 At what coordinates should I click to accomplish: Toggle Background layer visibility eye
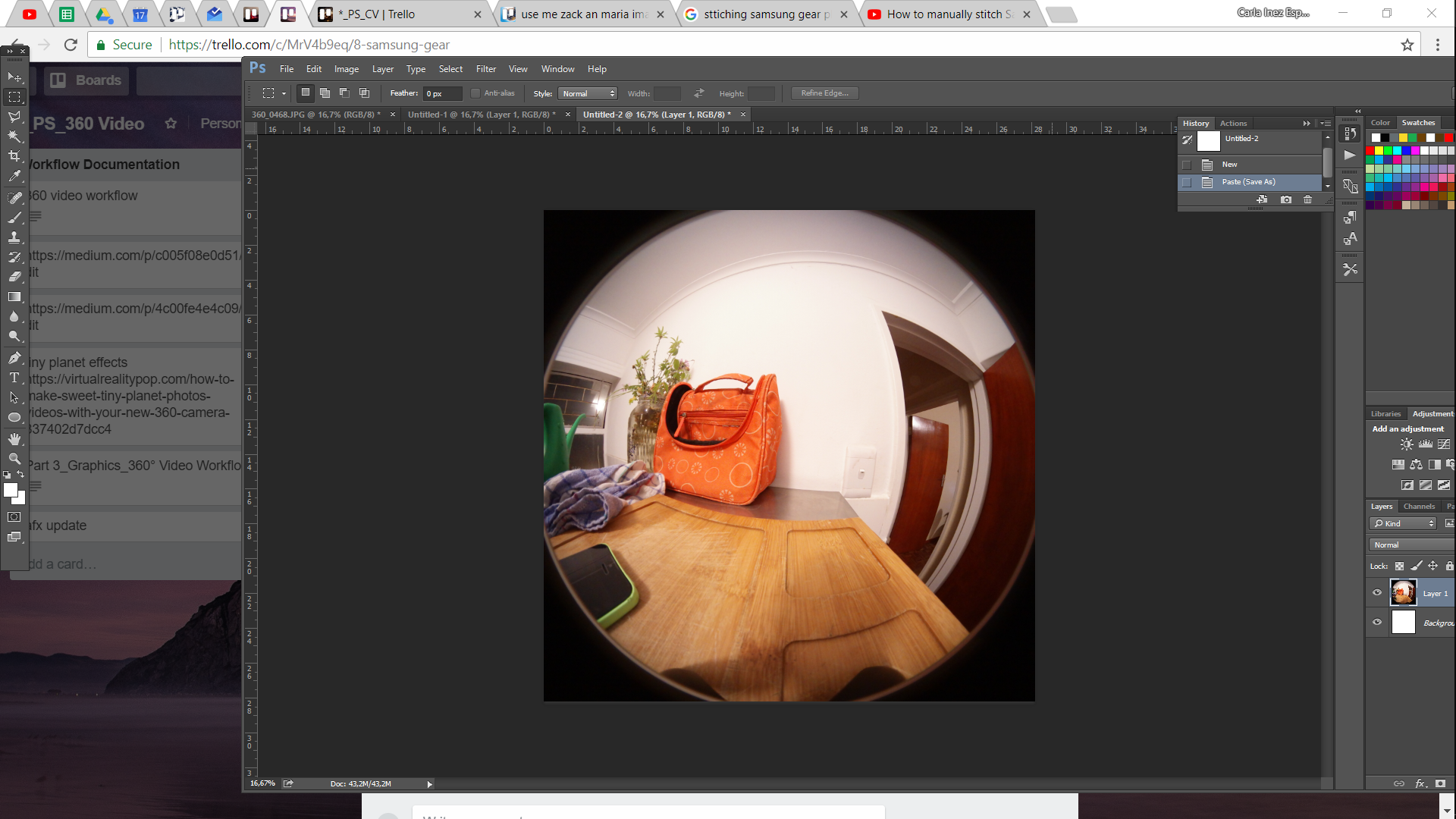[1377, 623]
